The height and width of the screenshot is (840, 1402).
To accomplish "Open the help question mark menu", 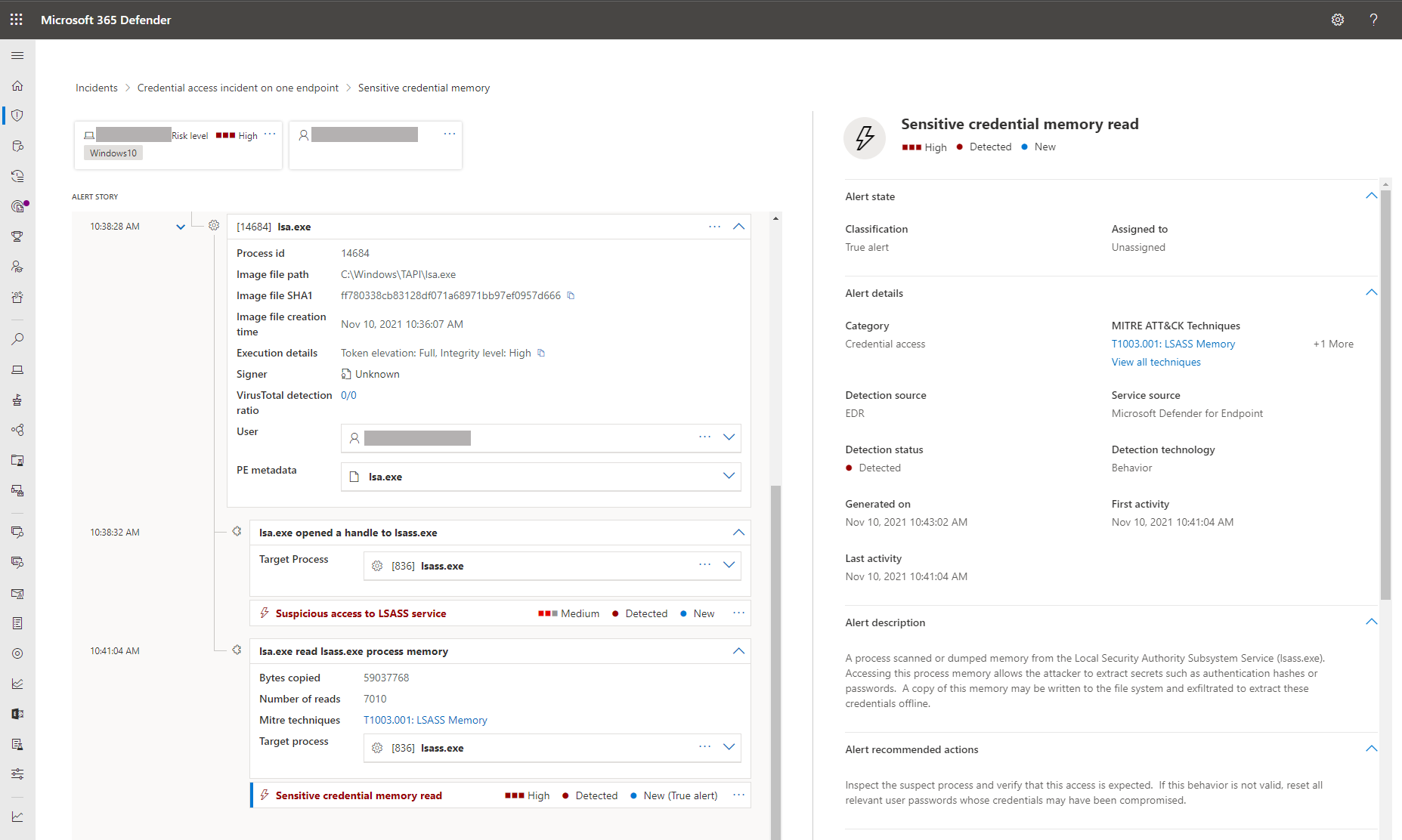I will point(1373,20).
